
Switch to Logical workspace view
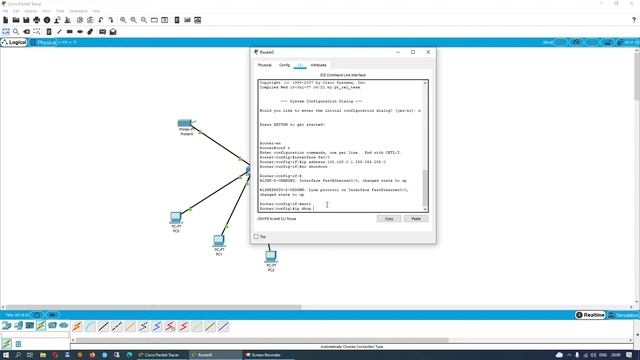14,42
